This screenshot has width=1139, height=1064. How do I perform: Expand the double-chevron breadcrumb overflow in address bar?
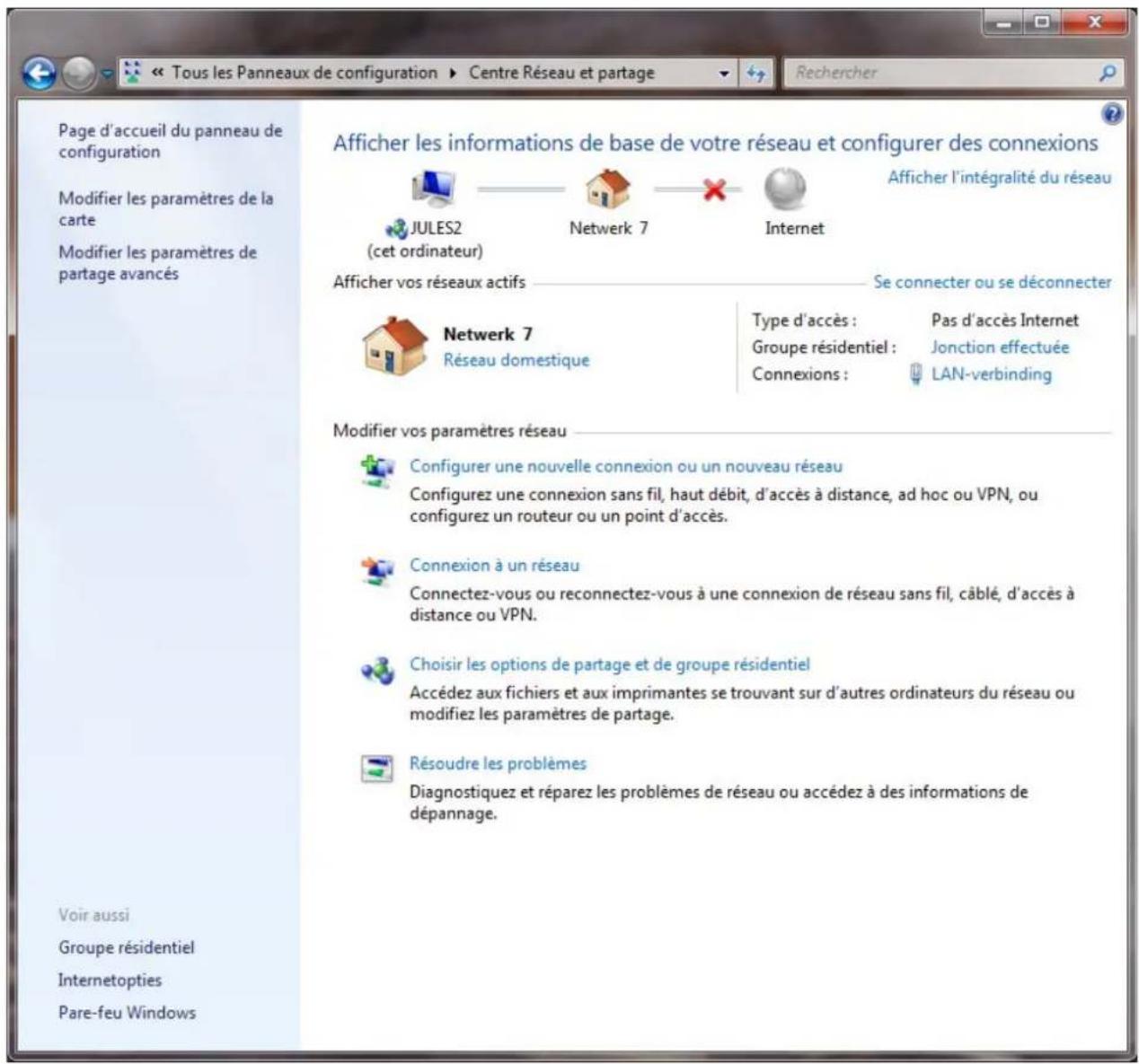(157, 73)
